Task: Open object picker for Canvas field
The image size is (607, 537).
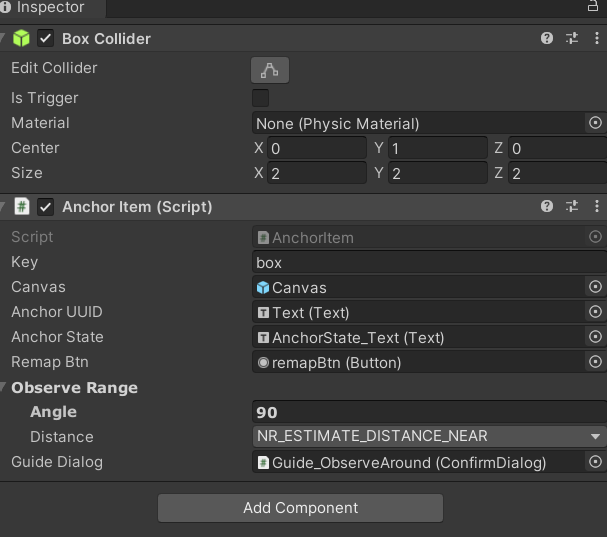Action: (595, 287)
